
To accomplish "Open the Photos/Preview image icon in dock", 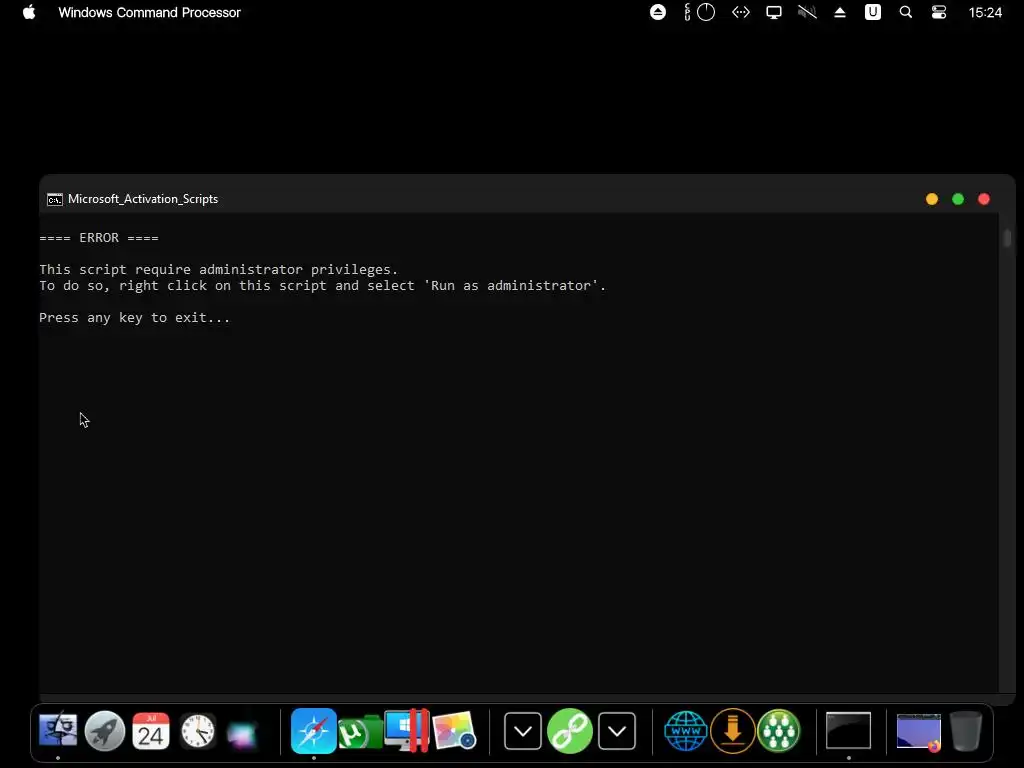I will [455, 730].
